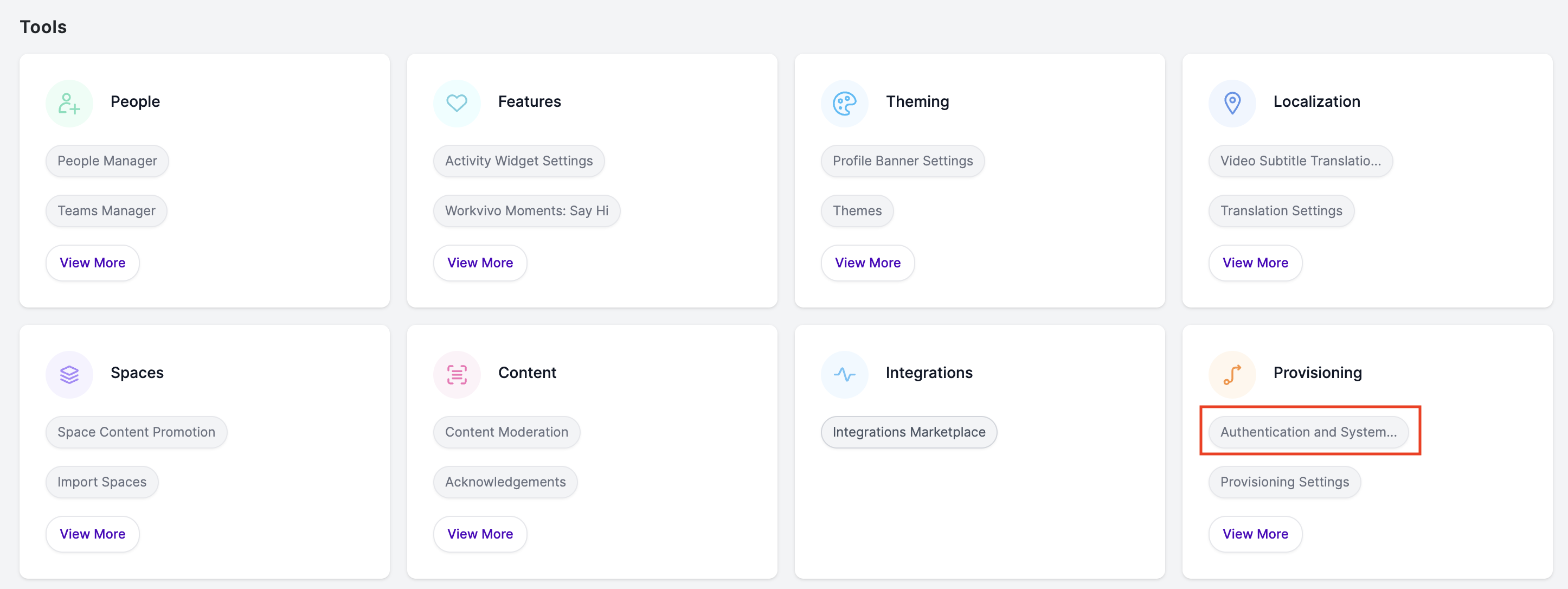Click the Spaces card title
This screenshot has height=589, width=1568.
click(137, 373)
